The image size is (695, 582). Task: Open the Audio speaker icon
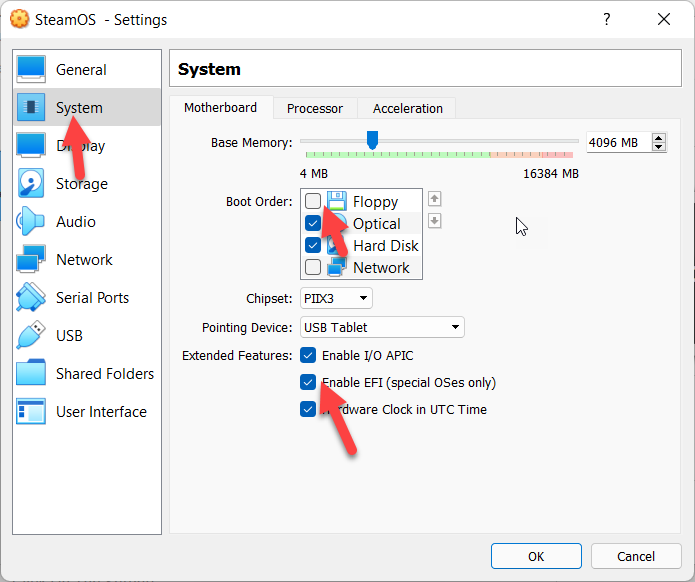31,222
